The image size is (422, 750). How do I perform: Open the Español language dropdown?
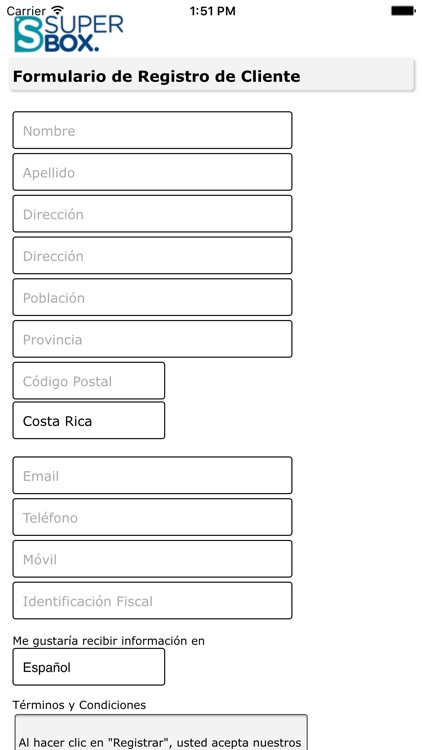pos(89,667)
